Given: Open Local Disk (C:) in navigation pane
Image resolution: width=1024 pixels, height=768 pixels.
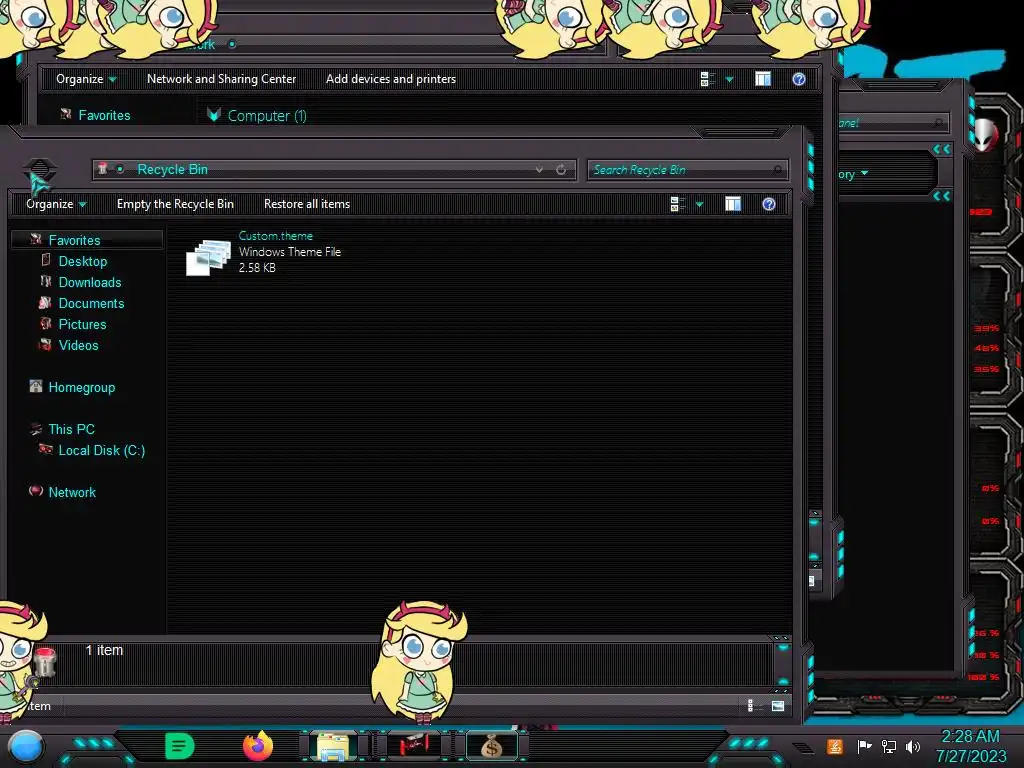Looking at the screenshot, I should [102, 450].
